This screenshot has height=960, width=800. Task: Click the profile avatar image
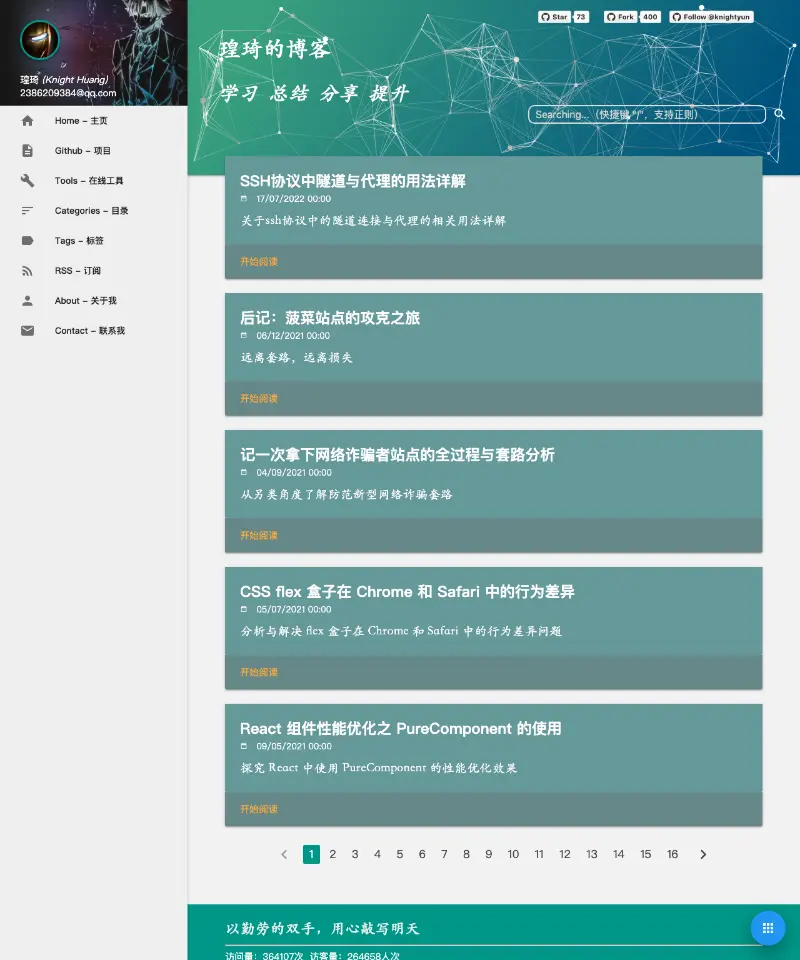click(x=40, y=40)
